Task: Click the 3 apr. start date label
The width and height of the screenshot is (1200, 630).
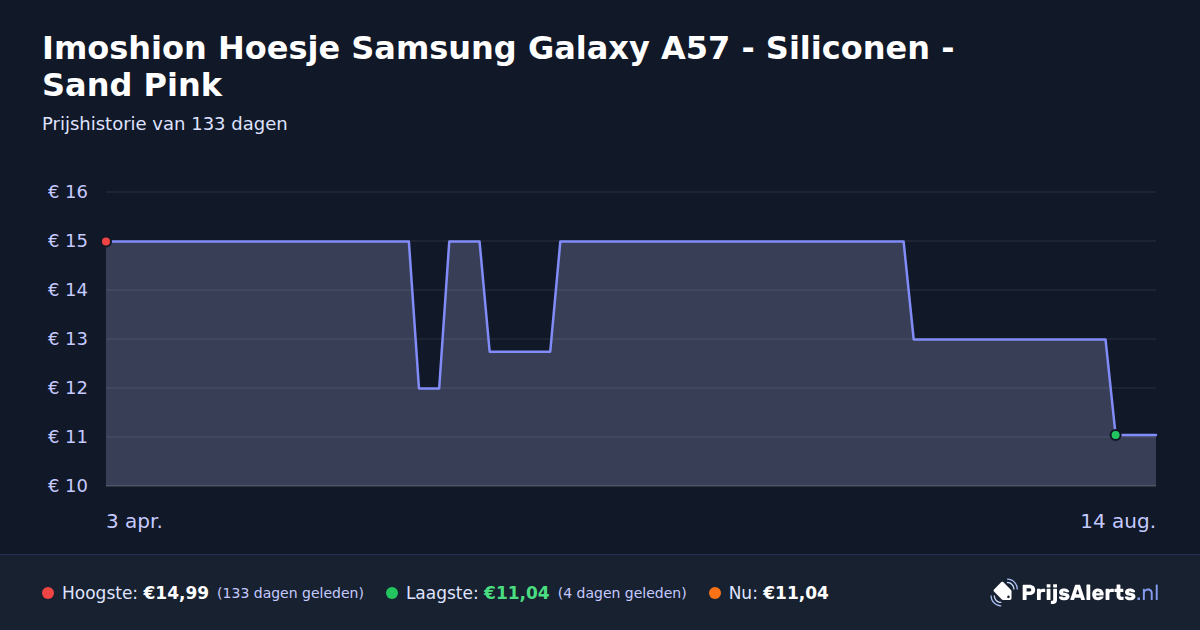Action: click(x=134, y=521)
